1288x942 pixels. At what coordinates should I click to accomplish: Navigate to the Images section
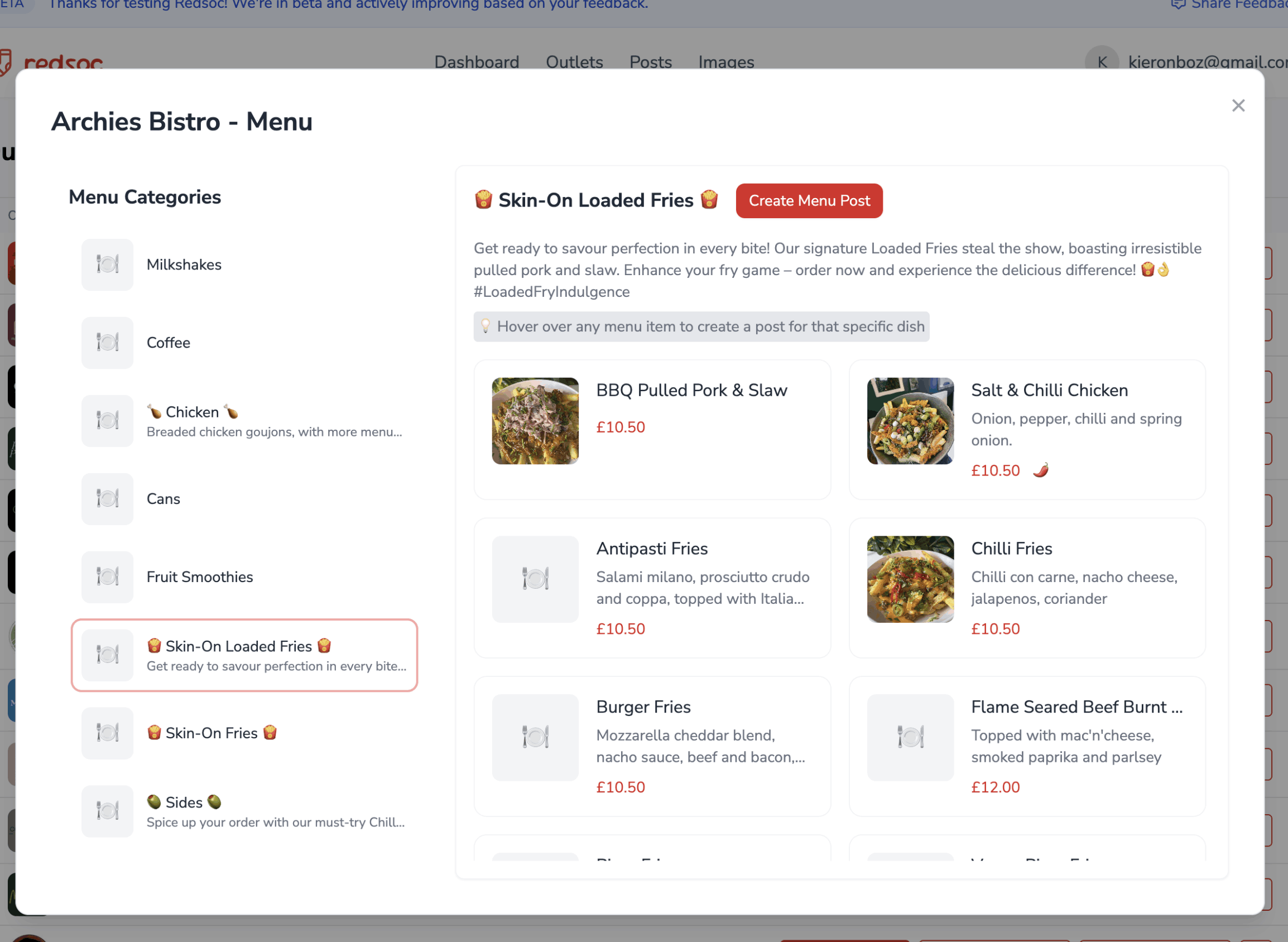coord(725,62)
